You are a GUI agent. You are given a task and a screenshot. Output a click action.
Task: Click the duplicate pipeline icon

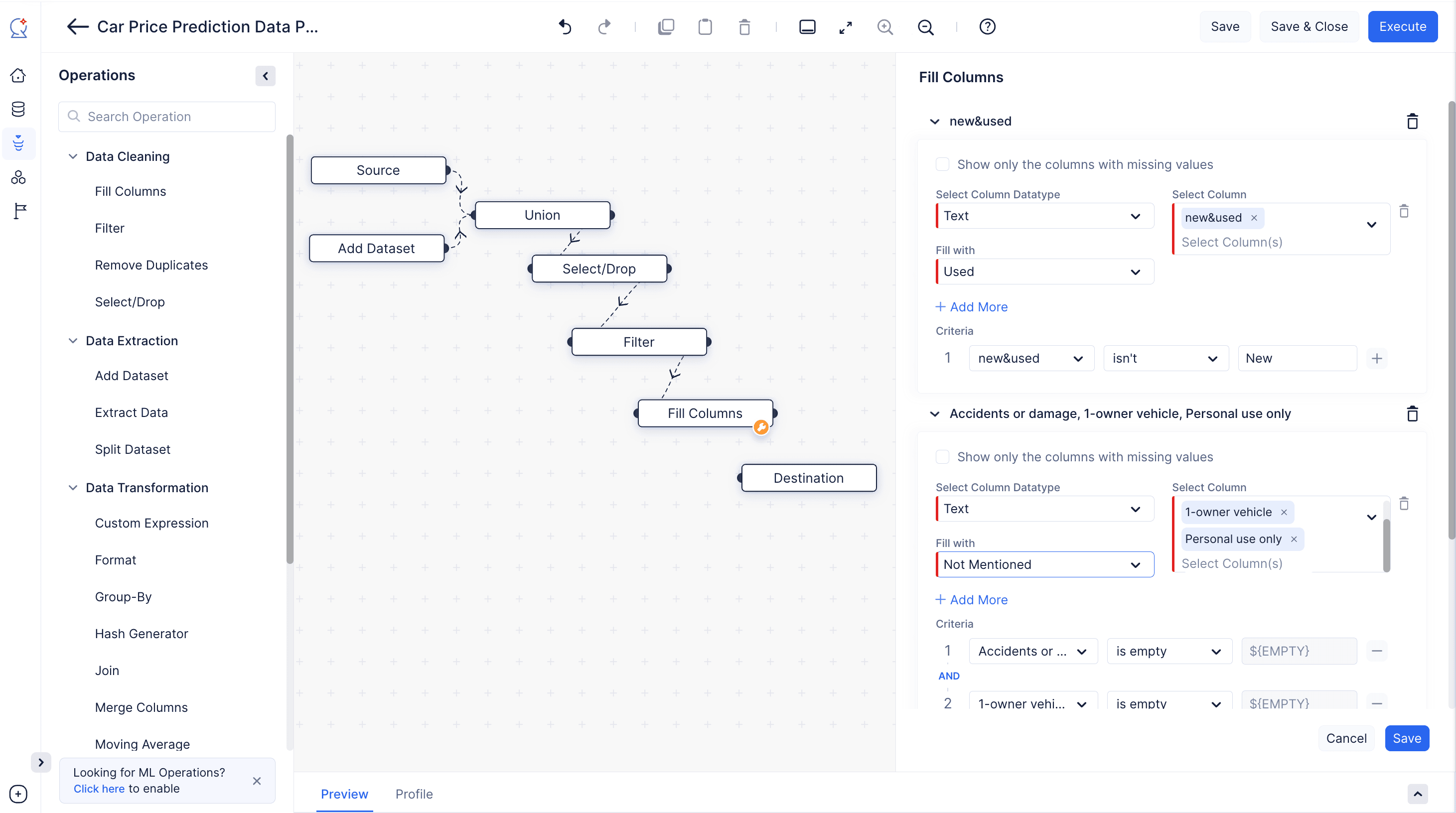(665, 27)
